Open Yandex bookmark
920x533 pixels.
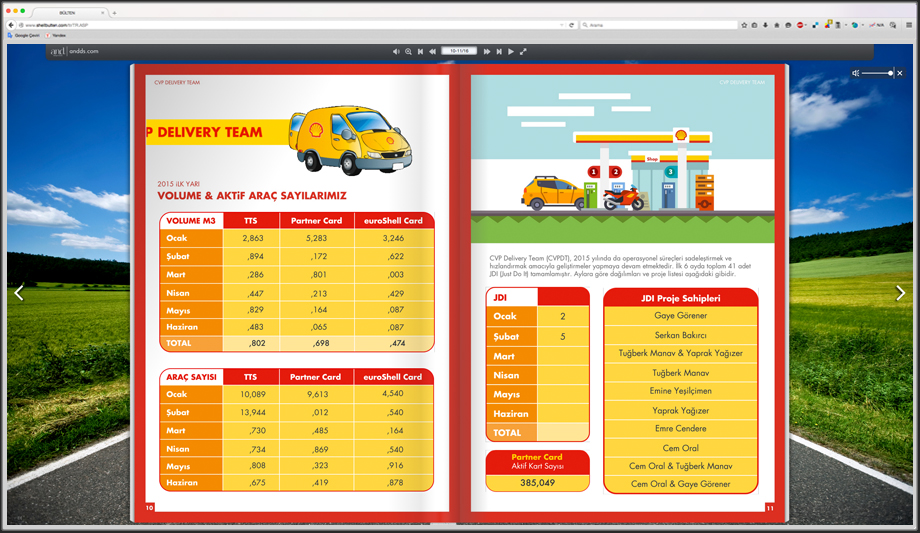click(x=56, y=35)
